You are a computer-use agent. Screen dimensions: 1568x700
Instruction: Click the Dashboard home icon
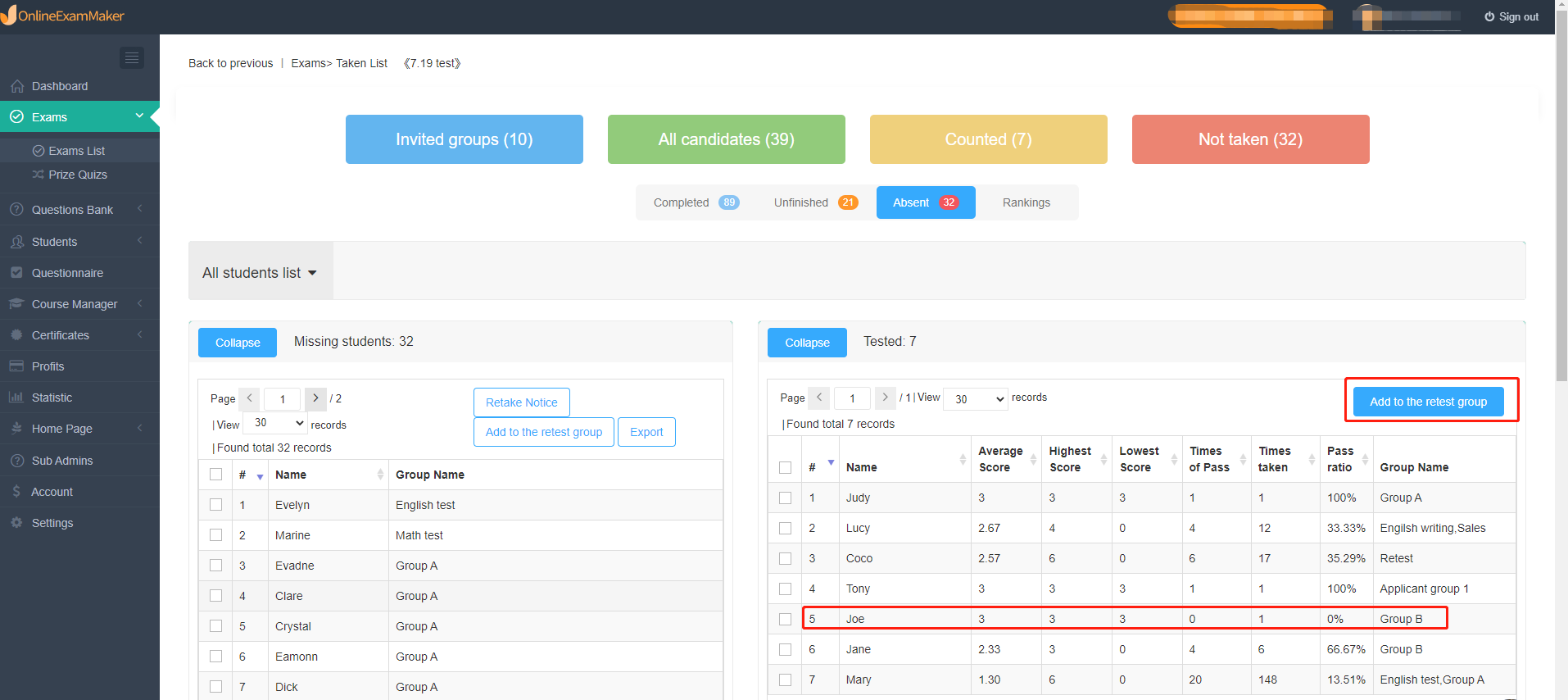pyautogui.click(x=17, y=86)
